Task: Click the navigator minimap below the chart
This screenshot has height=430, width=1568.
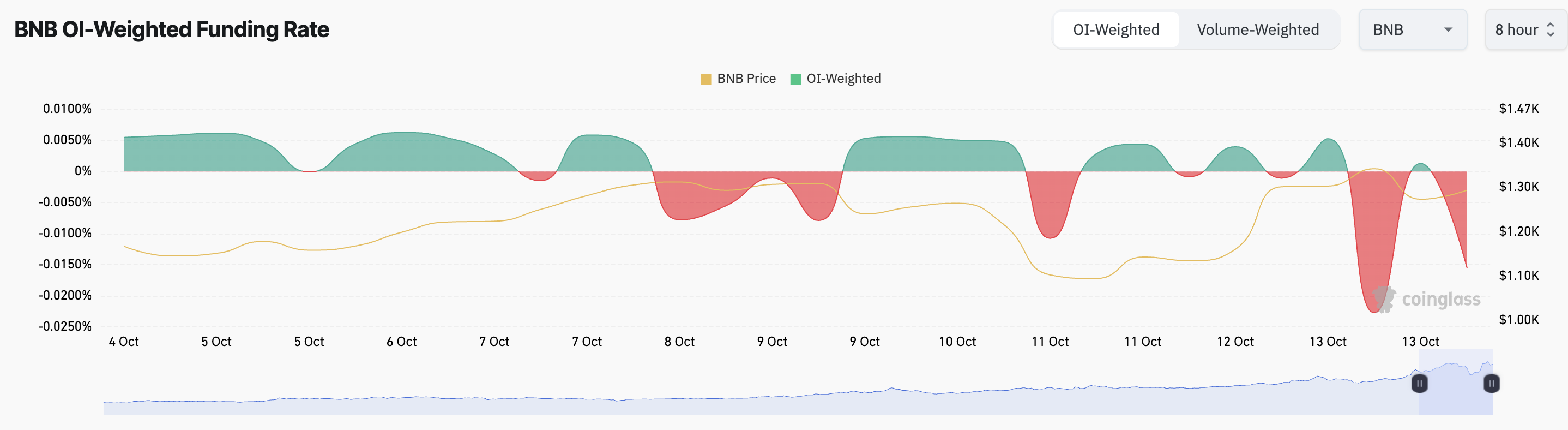Action: [731, 399]
